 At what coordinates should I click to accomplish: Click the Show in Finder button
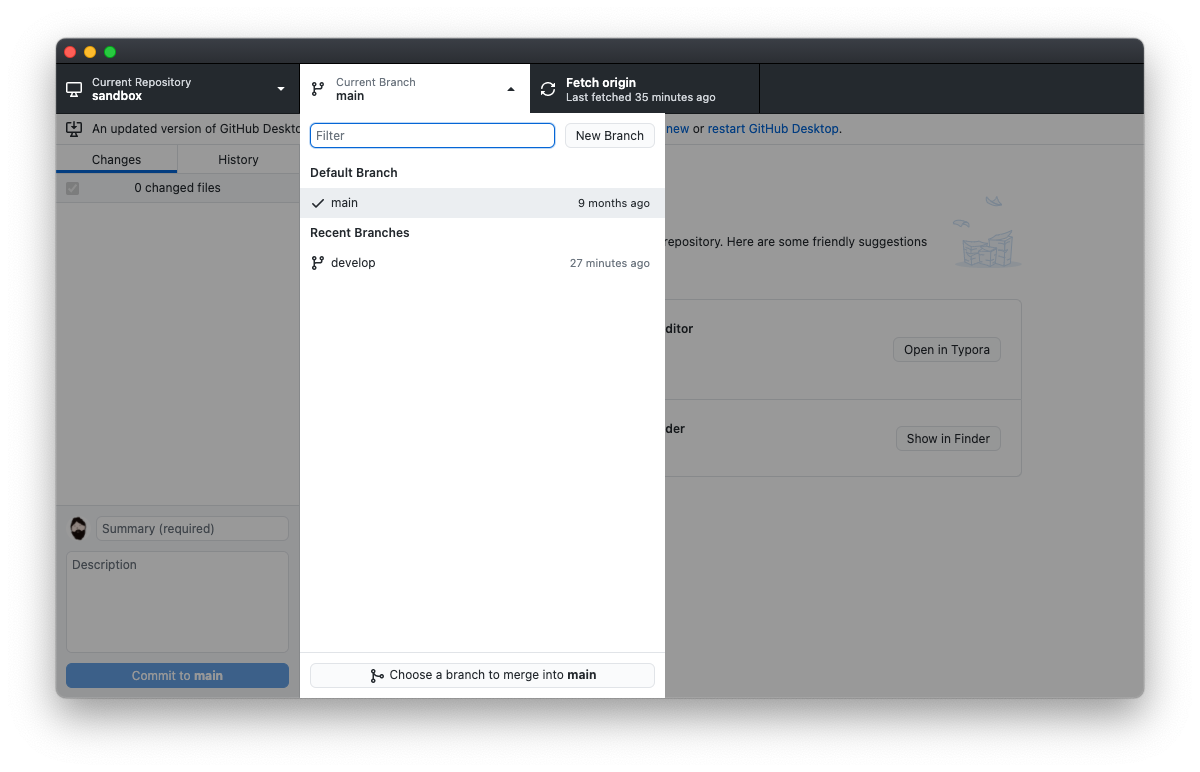pyautogui.click(x=948, y=438)
